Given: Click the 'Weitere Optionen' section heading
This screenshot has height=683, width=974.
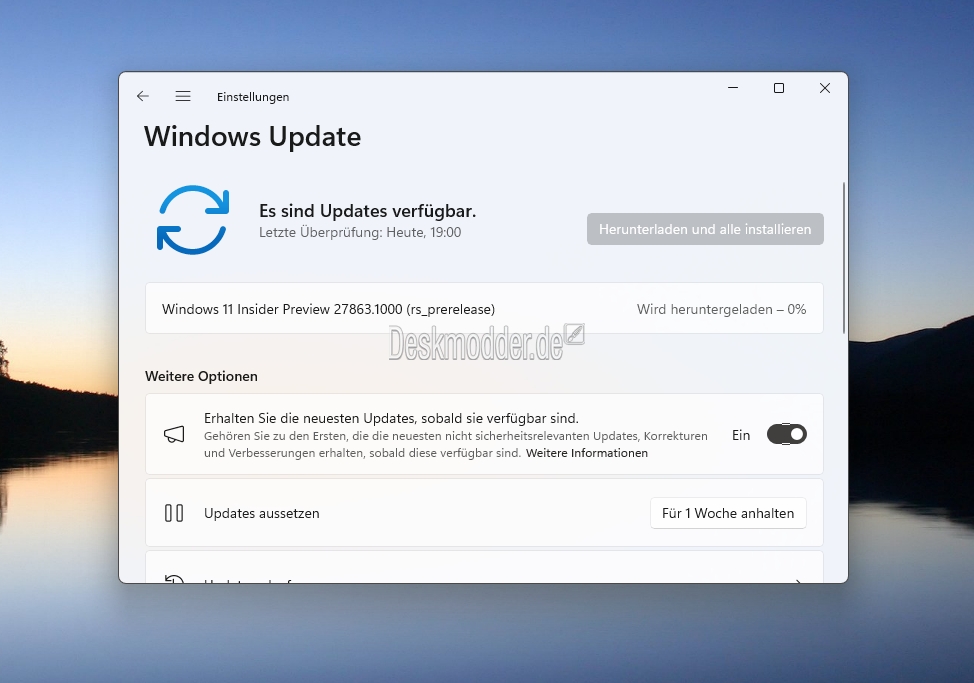Looking at the screenshot, I should pyautogui.click(x=201, y=376).
